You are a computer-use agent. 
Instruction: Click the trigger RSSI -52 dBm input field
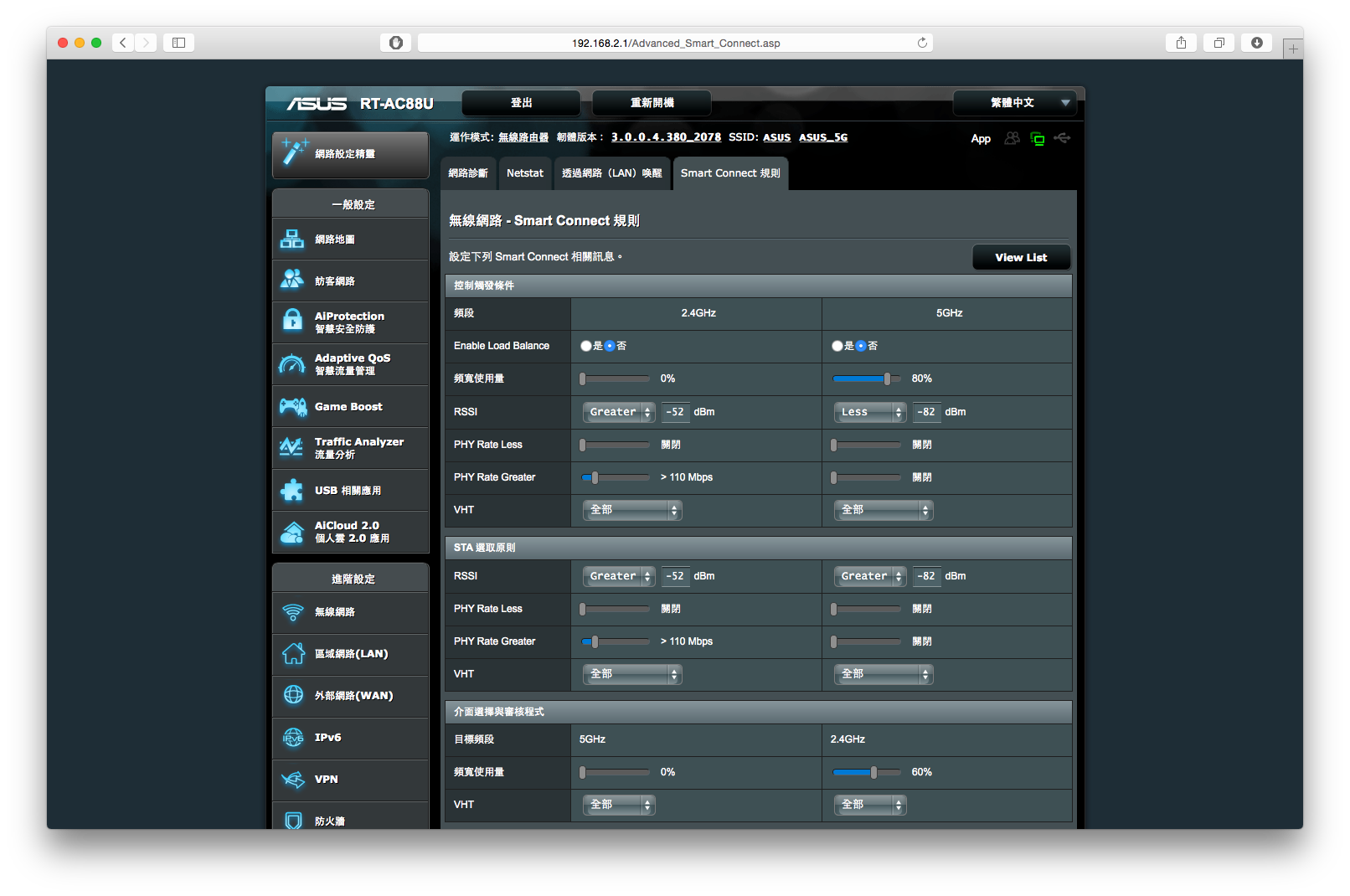(675, 412)
